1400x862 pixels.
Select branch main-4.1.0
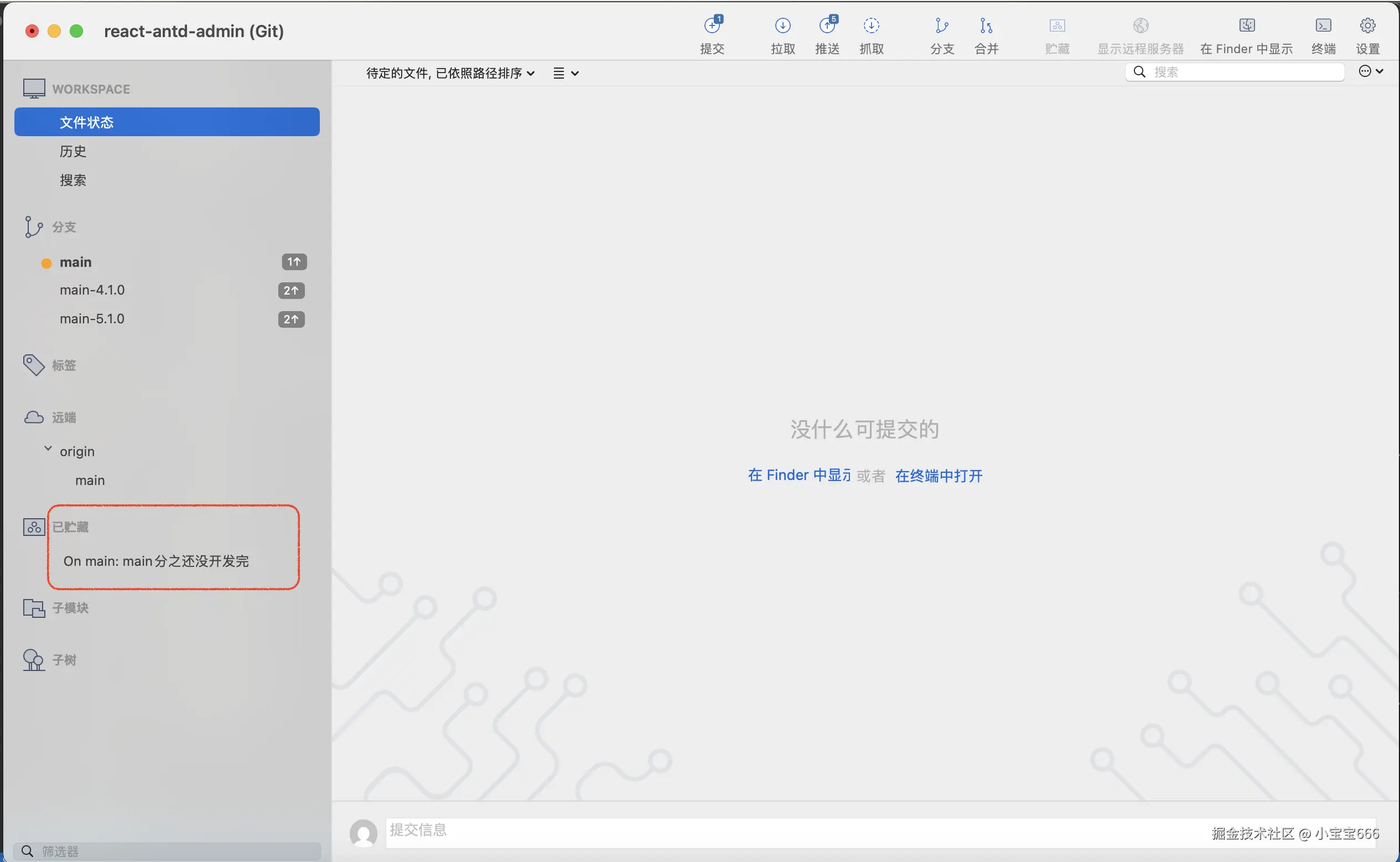point(92,290)
